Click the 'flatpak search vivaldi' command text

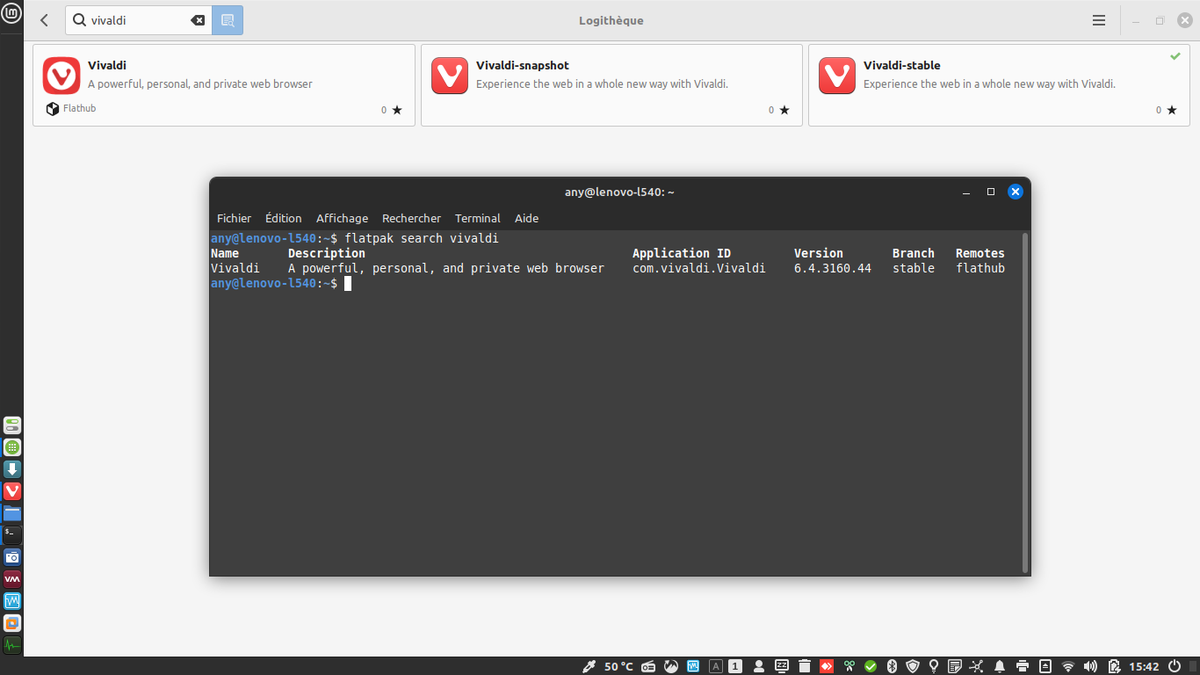[x=421, y=239]
